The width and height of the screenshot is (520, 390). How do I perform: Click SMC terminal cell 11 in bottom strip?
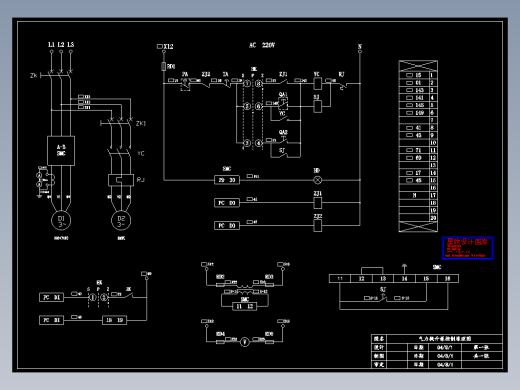[340, 279]
